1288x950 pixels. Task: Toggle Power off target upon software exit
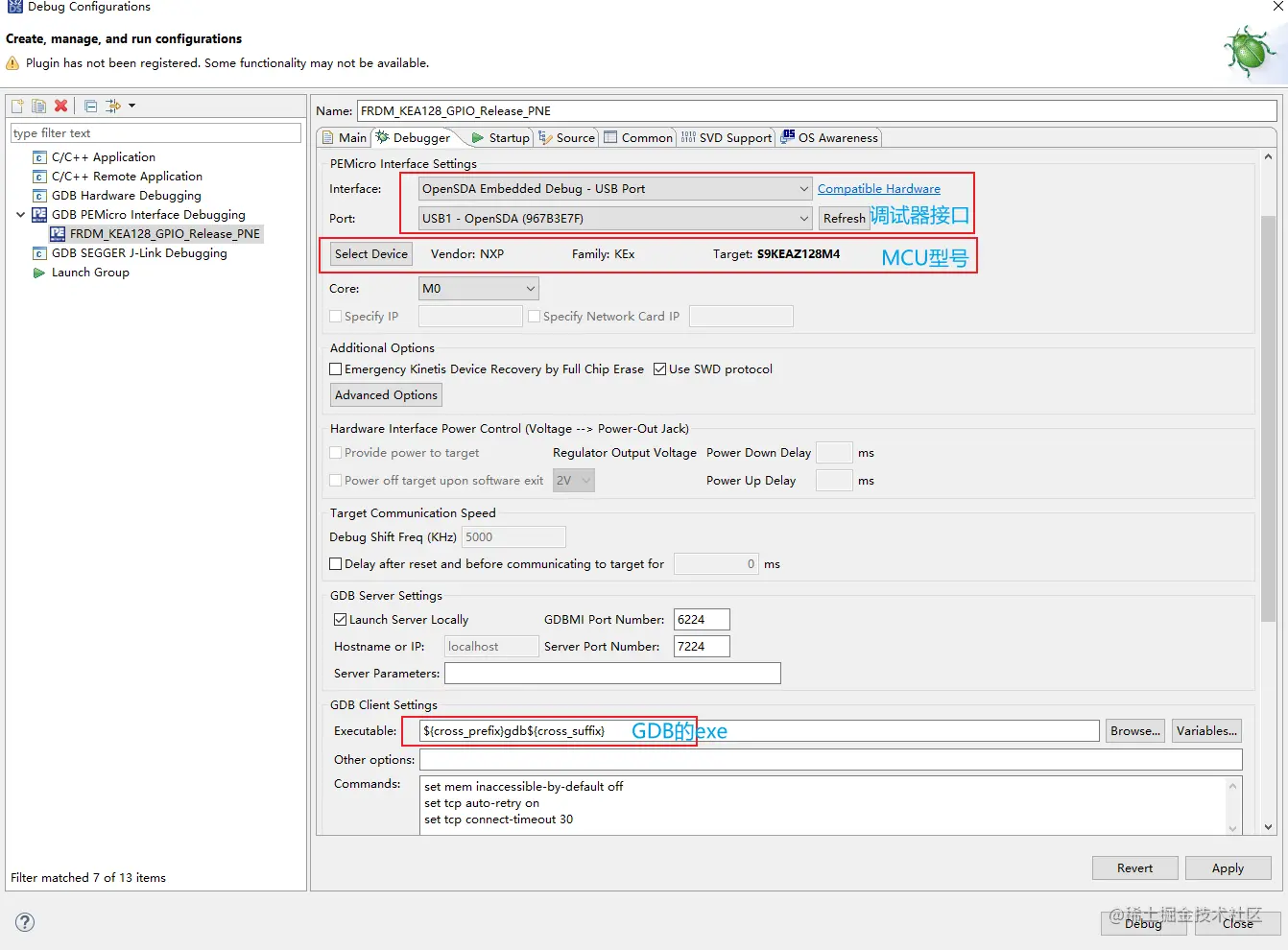coord(336,481)
